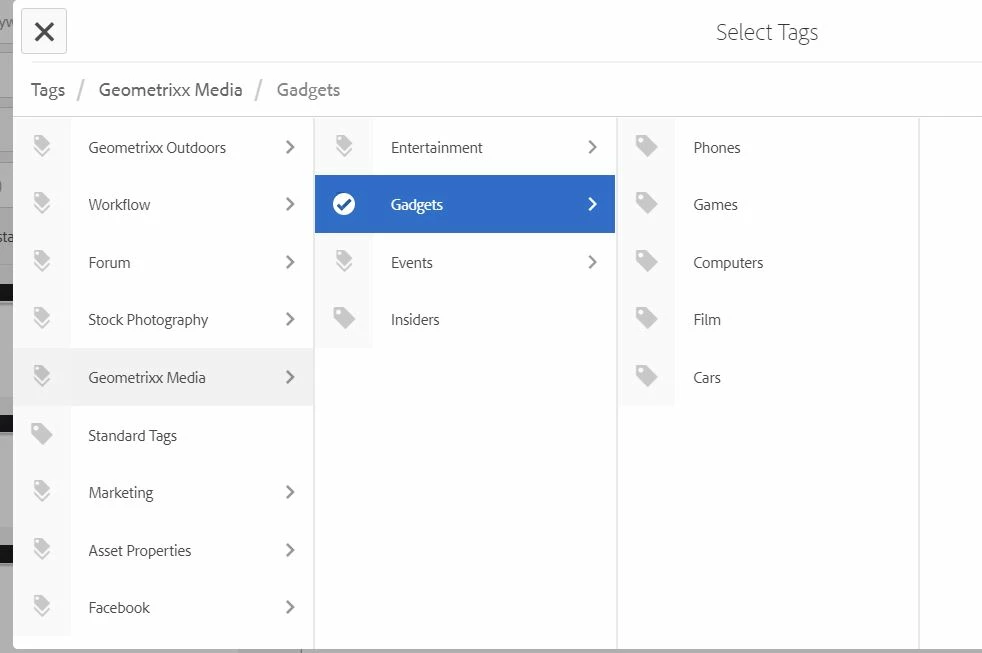
Task: Select Standard Tags label
Action: tap(132, 436)
